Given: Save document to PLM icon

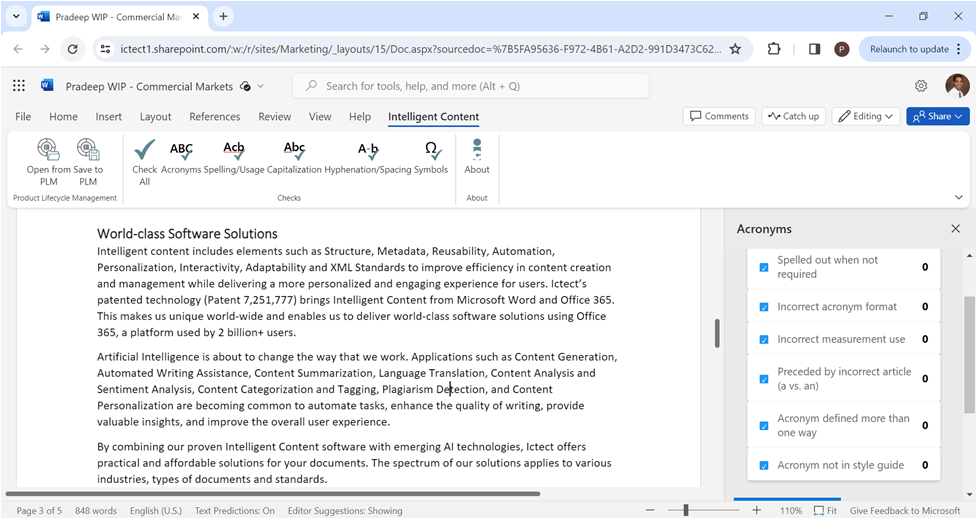Looking at the screenshot, I should click(x=88, y=149).
